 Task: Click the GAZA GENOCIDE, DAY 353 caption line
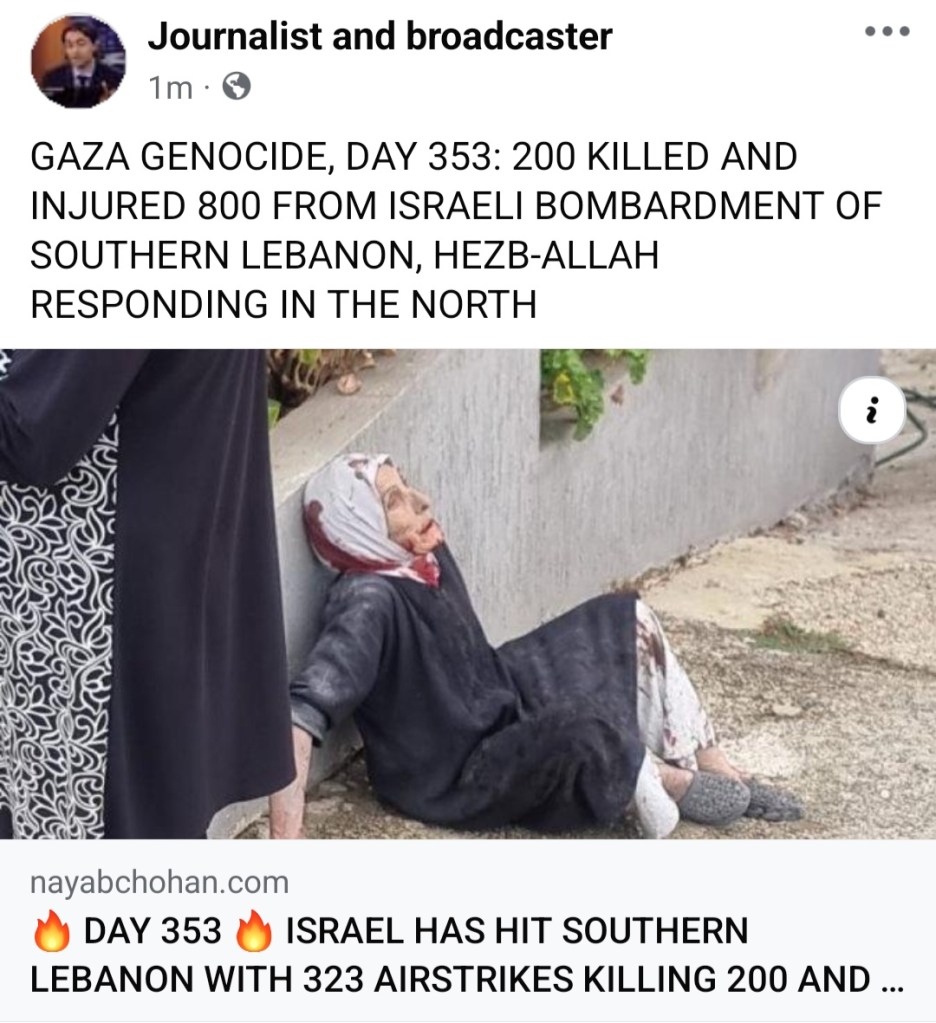point(414,157)
